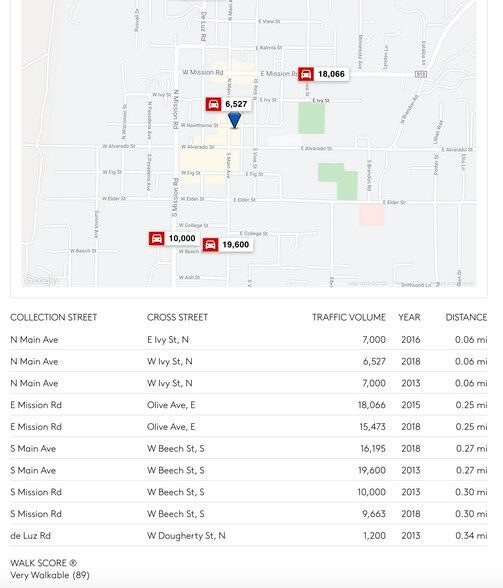This screenshot has height=588, width=503.
Task: Click the 18,066 traffic count car icon
Action: click(x=306, y=74)
